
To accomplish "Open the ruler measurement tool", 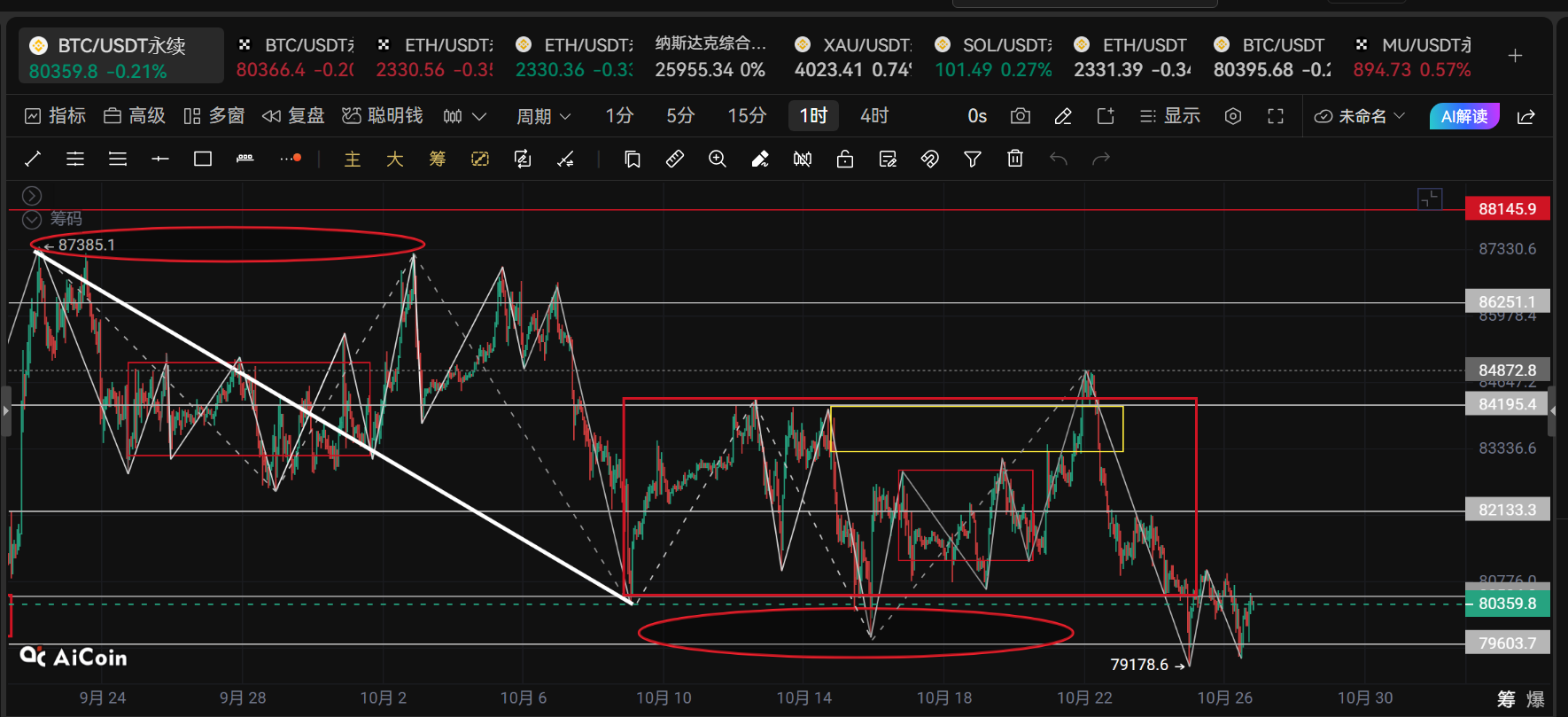I will click(675, 159).
